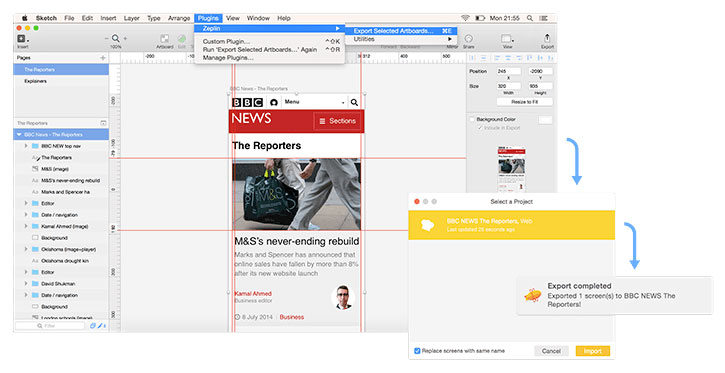Click the artboard preview thumbnail in inspector
725x373 pixels.
coord(511,169)
